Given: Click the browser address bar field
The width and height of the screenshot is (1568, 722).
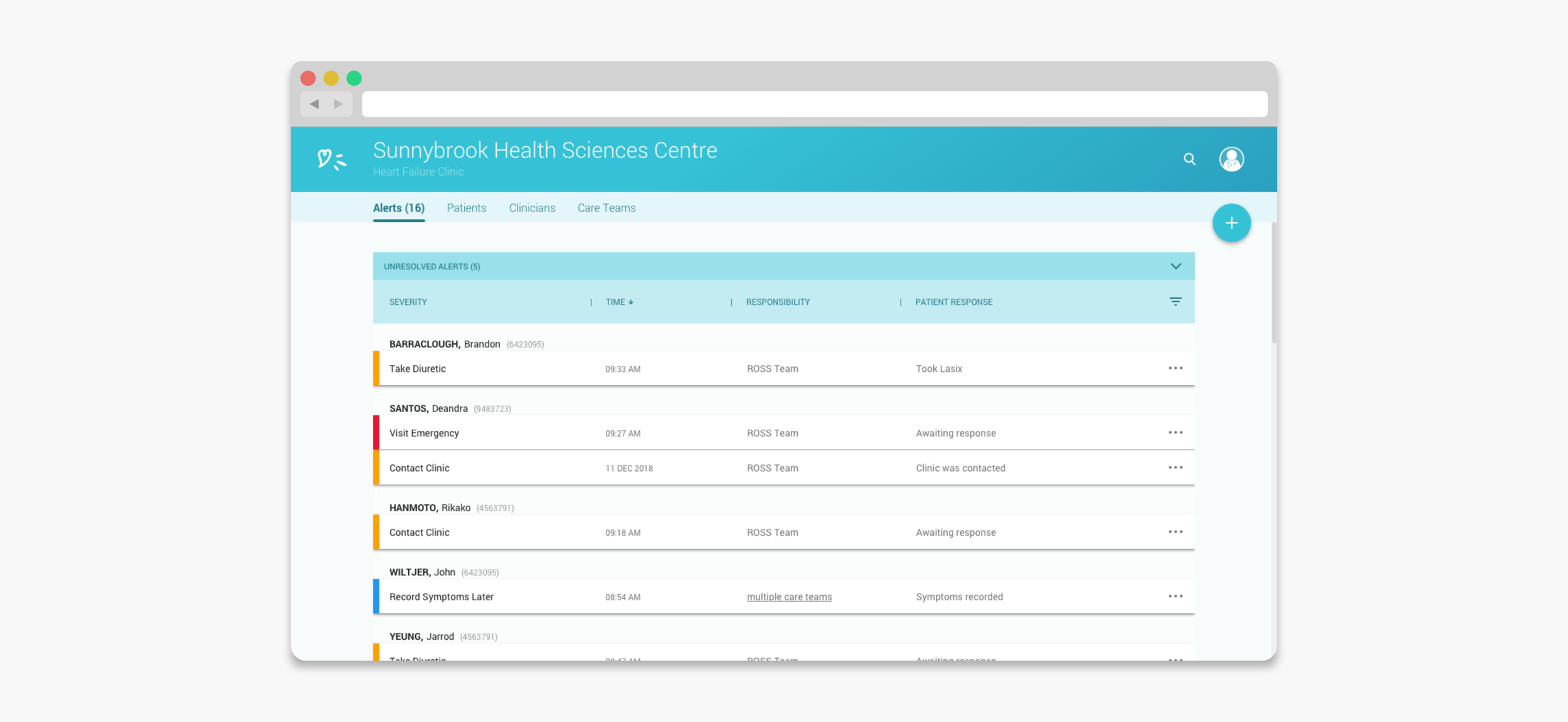Looking at the screenshot, I should click(x=814, y=104).
